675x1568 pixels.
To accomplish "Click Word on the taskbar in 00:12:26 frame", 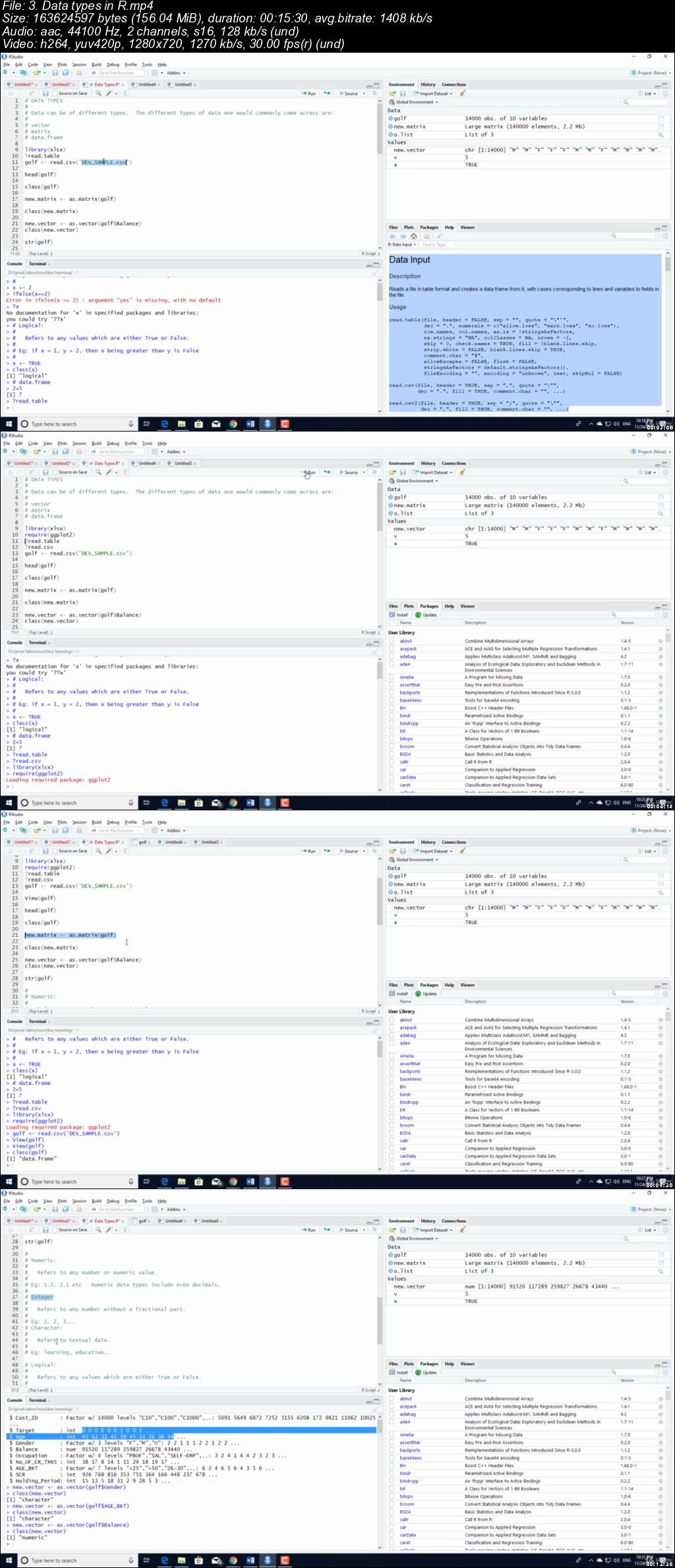I will click(x=250, y=1561).
